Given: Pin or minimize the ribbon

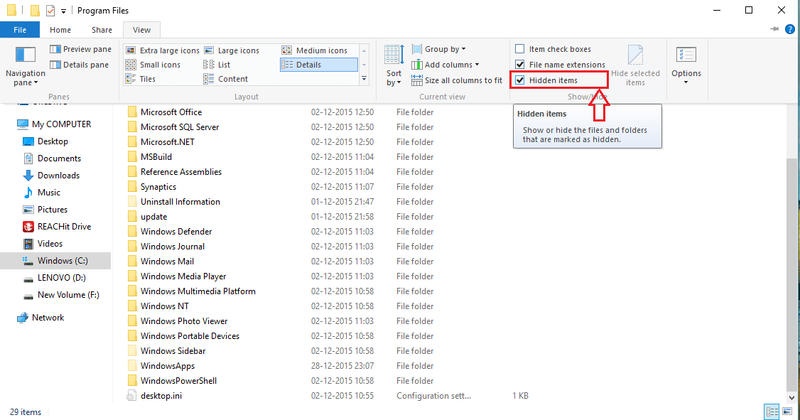Looking at the screenshot, I should 774,30.
